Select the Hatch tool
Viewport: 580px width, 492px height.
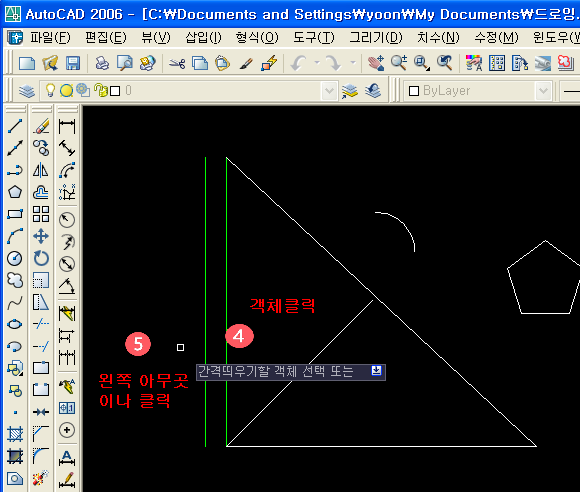(x=15, y=434)
